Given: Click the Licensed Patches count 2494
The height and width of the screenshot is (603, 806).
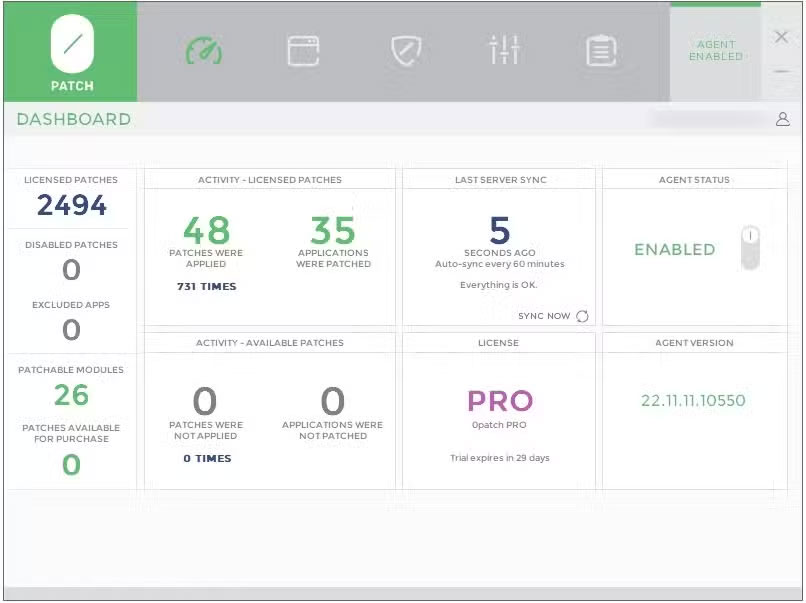Looking at the screenshot, I should (71, 205).
